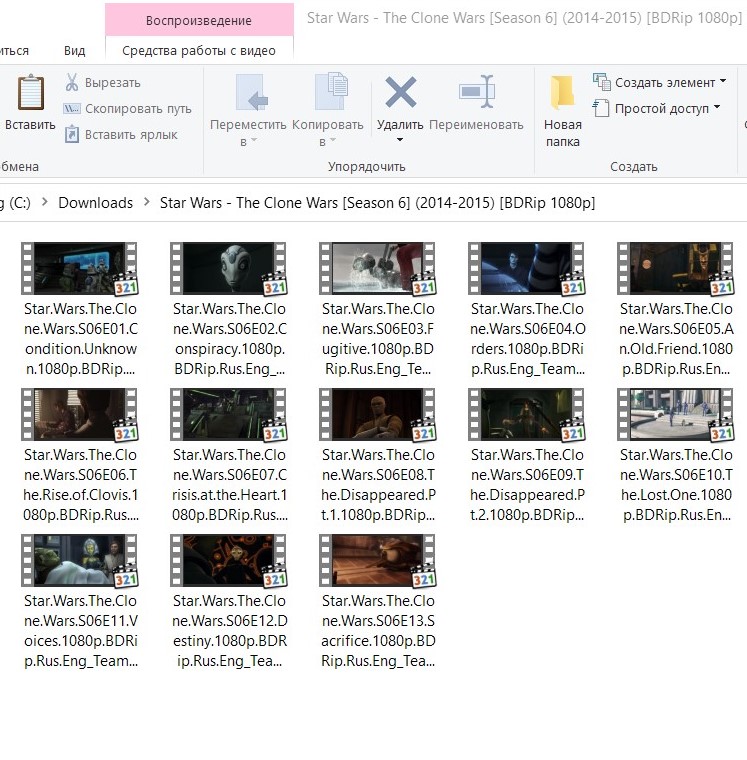Image resolution: width=747 pixels, height=760 pixels.
Task: Click the S06E11 Voices file name
Action: pyautogui.click(x=80, y=631)
